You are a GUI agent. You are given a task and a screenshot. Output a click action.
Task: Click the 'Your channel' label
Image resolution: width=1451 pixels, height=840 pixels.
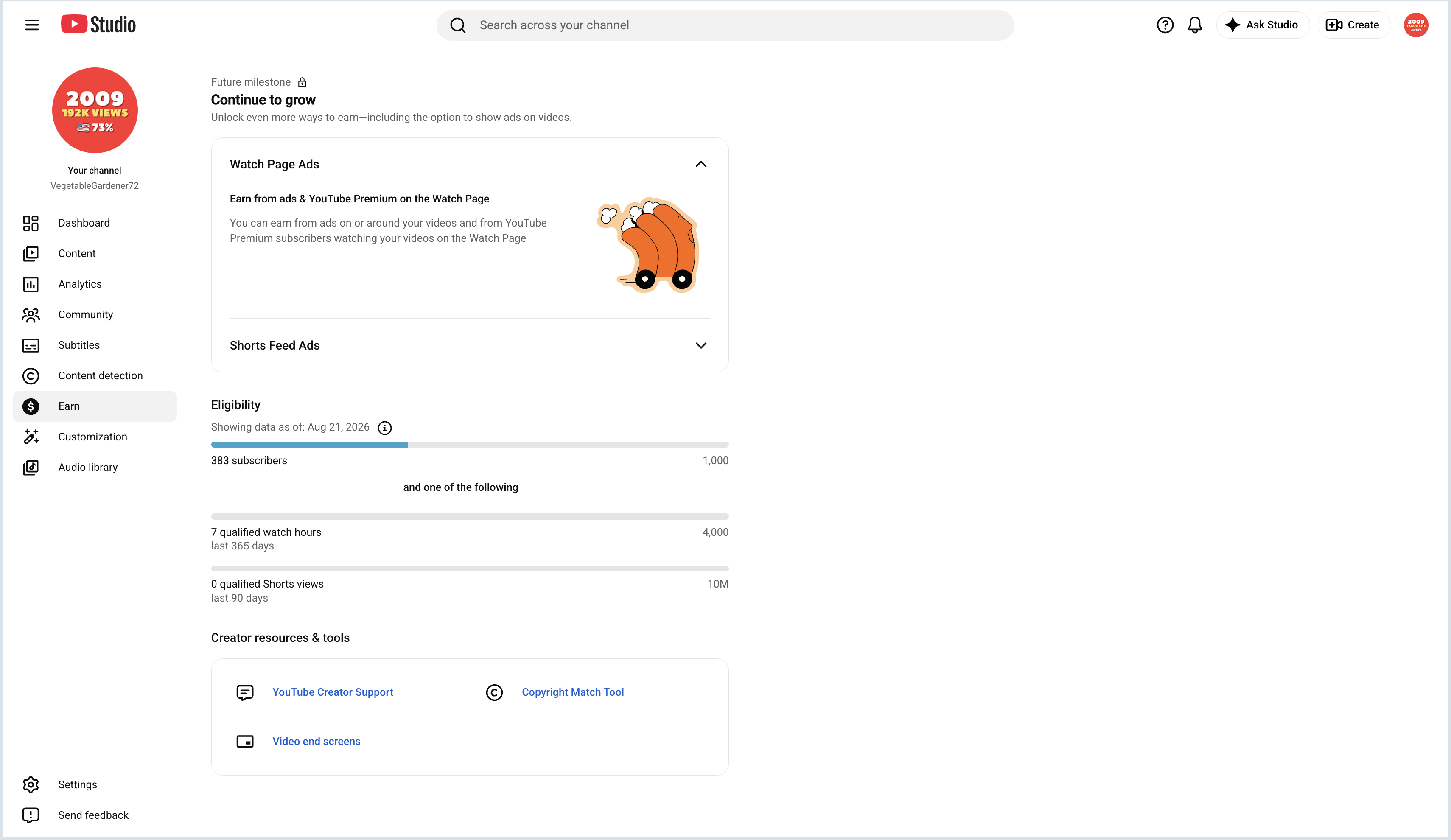click(95, 171)
